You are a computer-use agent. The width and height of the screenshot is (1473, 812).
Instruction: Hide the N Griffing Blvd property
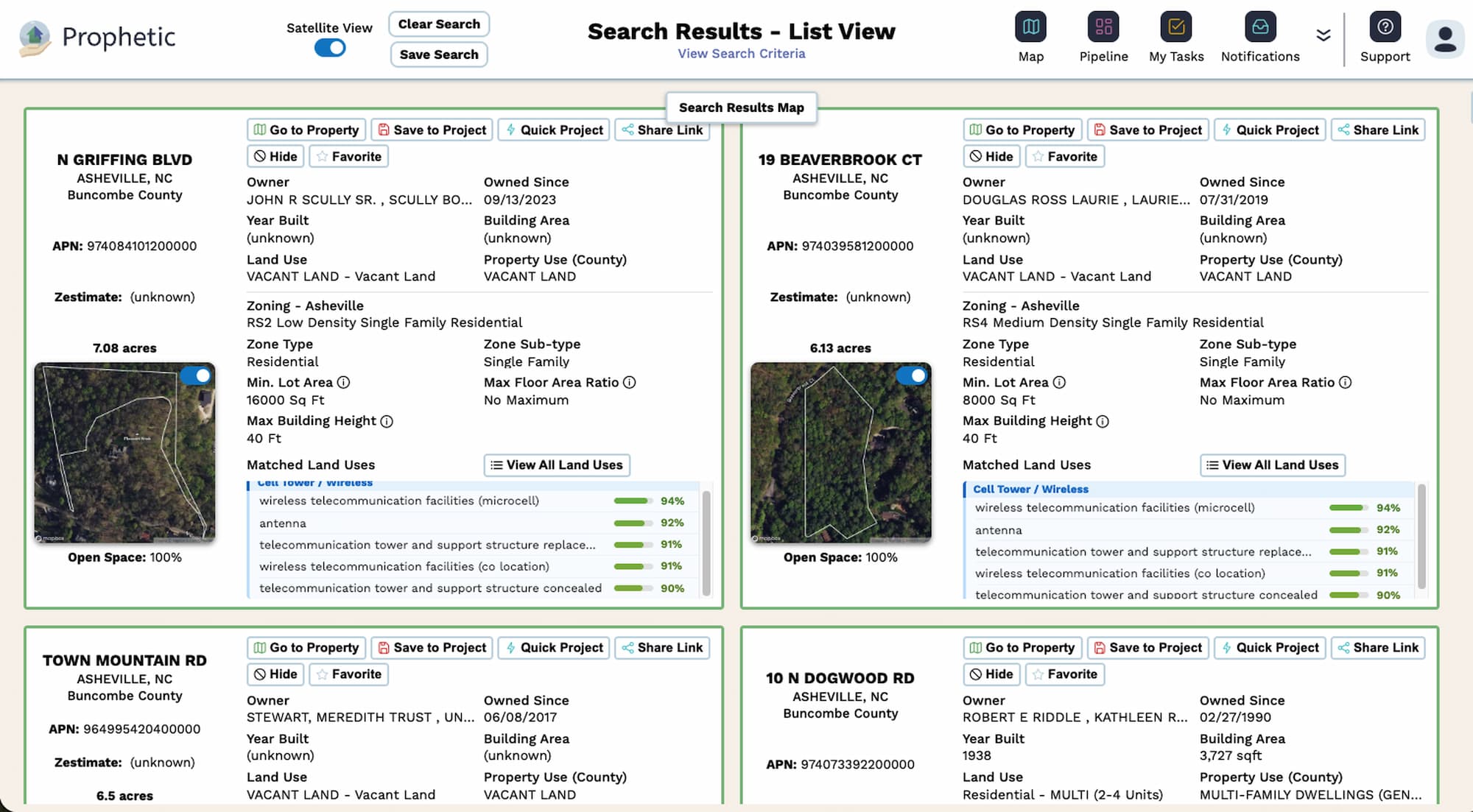tap(275, 157)
